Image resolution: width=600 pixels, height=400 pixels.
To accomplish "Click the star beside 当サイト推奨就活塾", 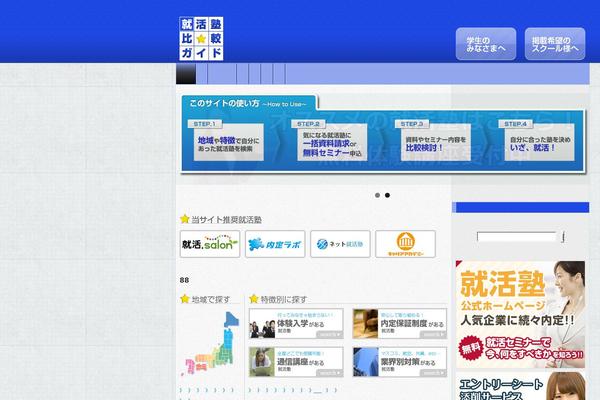I will point(185,219).
